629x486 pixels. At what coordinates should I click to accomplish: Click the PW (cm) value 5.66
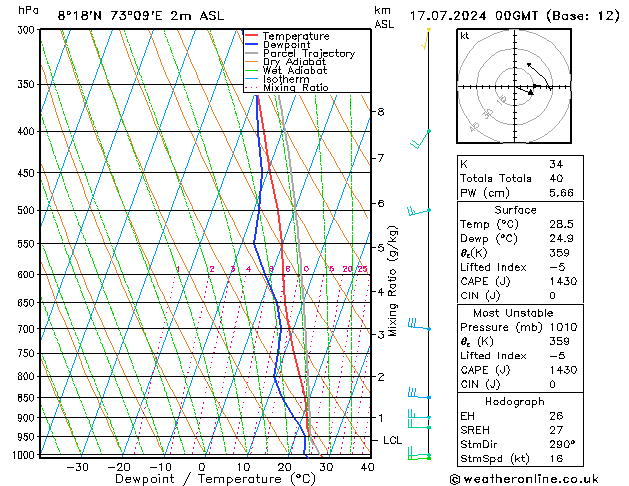point(561,193)
